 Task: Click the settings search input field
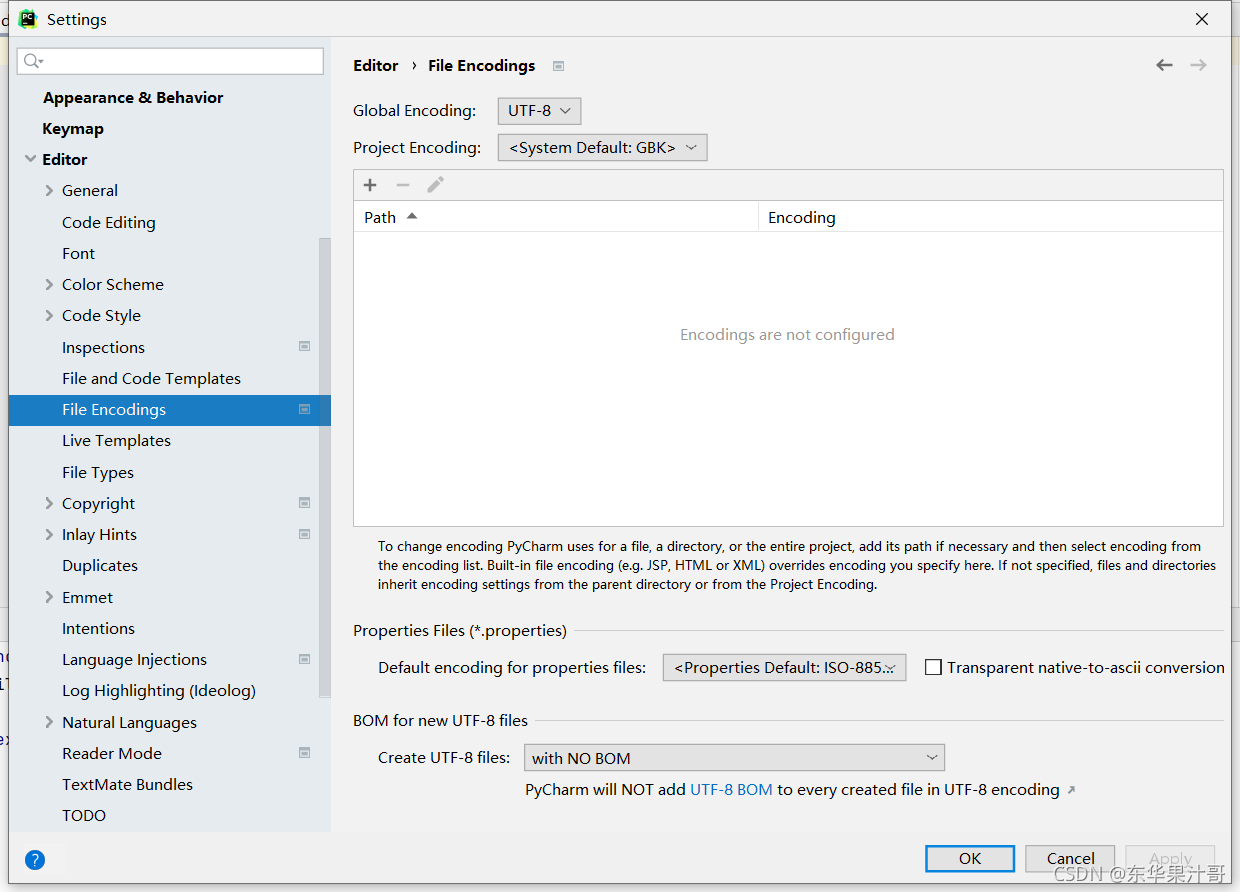click(x=170, y=61)
